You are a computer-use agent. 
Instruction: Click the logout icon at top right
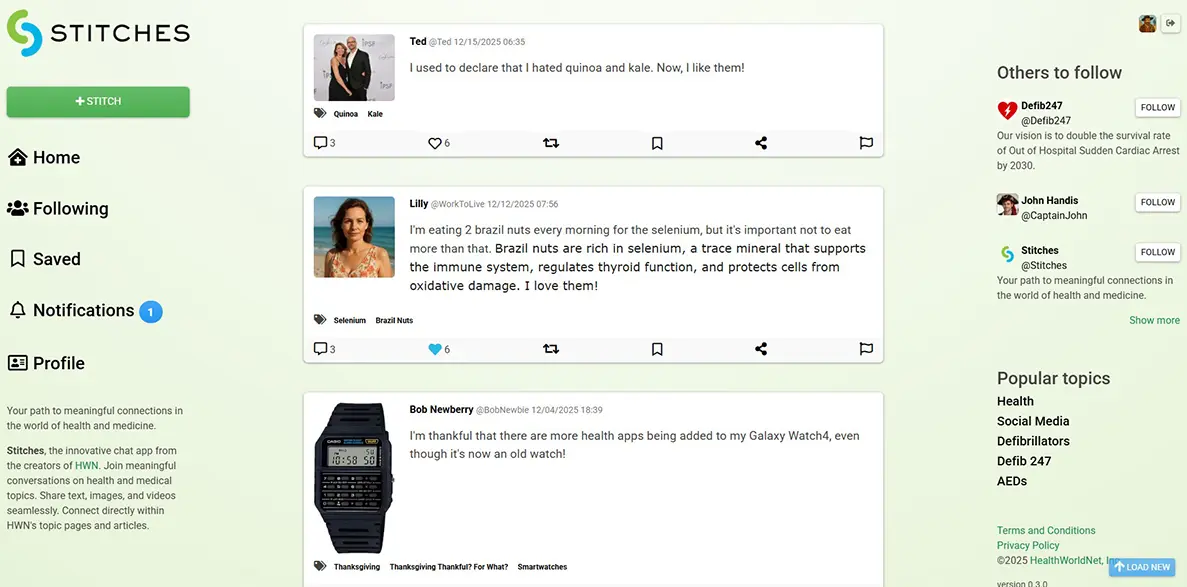(1170, 23)
